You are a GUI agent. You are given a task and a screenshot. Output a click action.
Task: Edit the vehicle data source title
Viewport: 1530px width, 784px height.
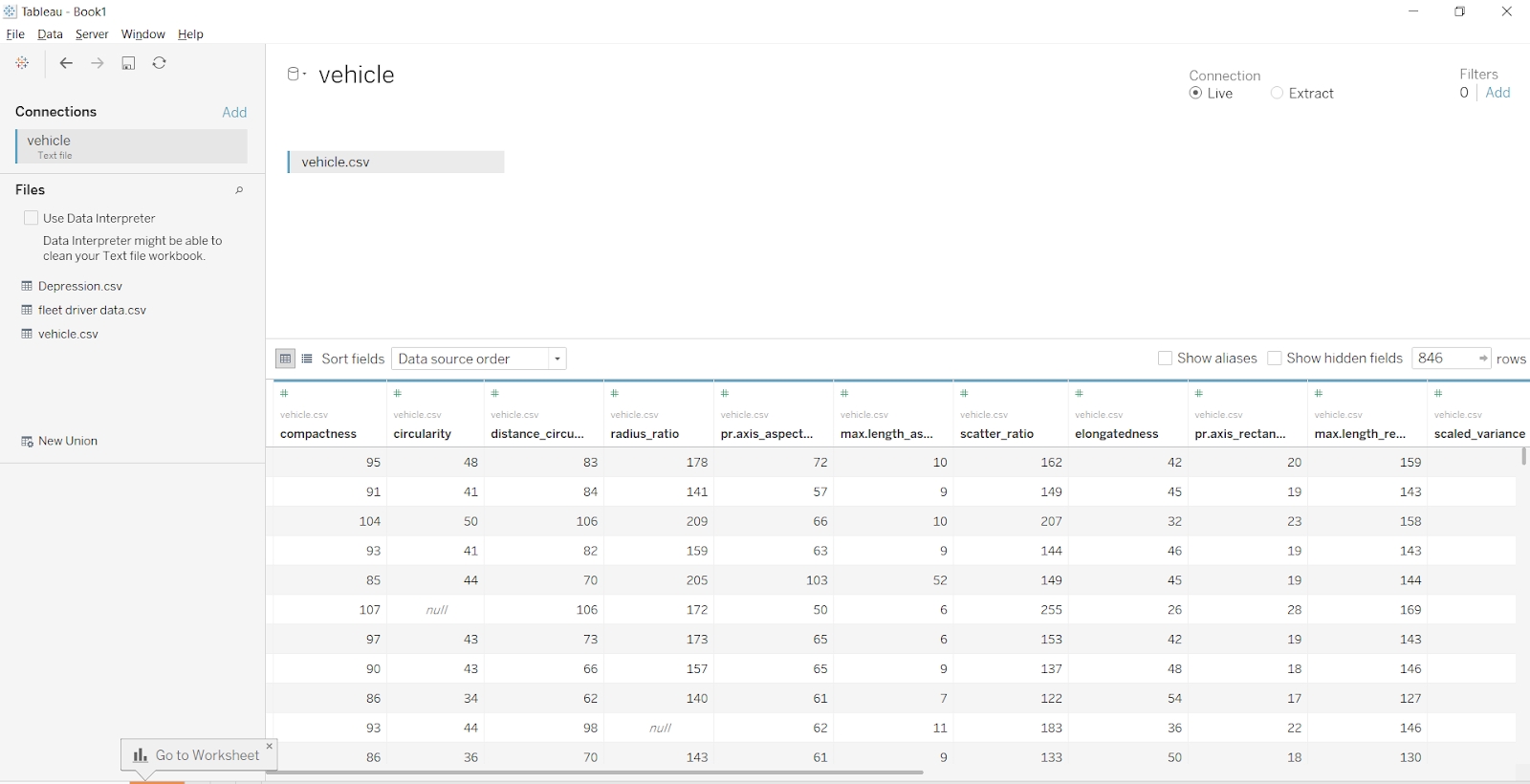tap(357, 75)
